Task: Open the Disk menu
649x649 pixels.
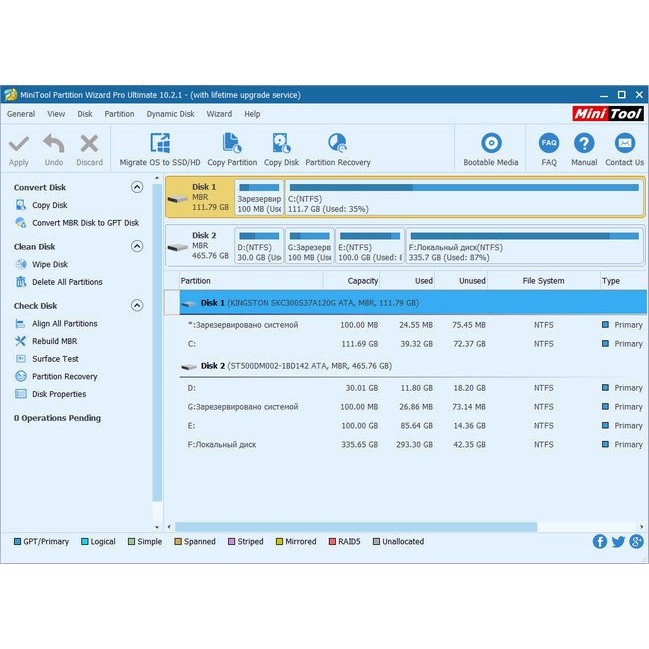Action: tap(85, 114)
